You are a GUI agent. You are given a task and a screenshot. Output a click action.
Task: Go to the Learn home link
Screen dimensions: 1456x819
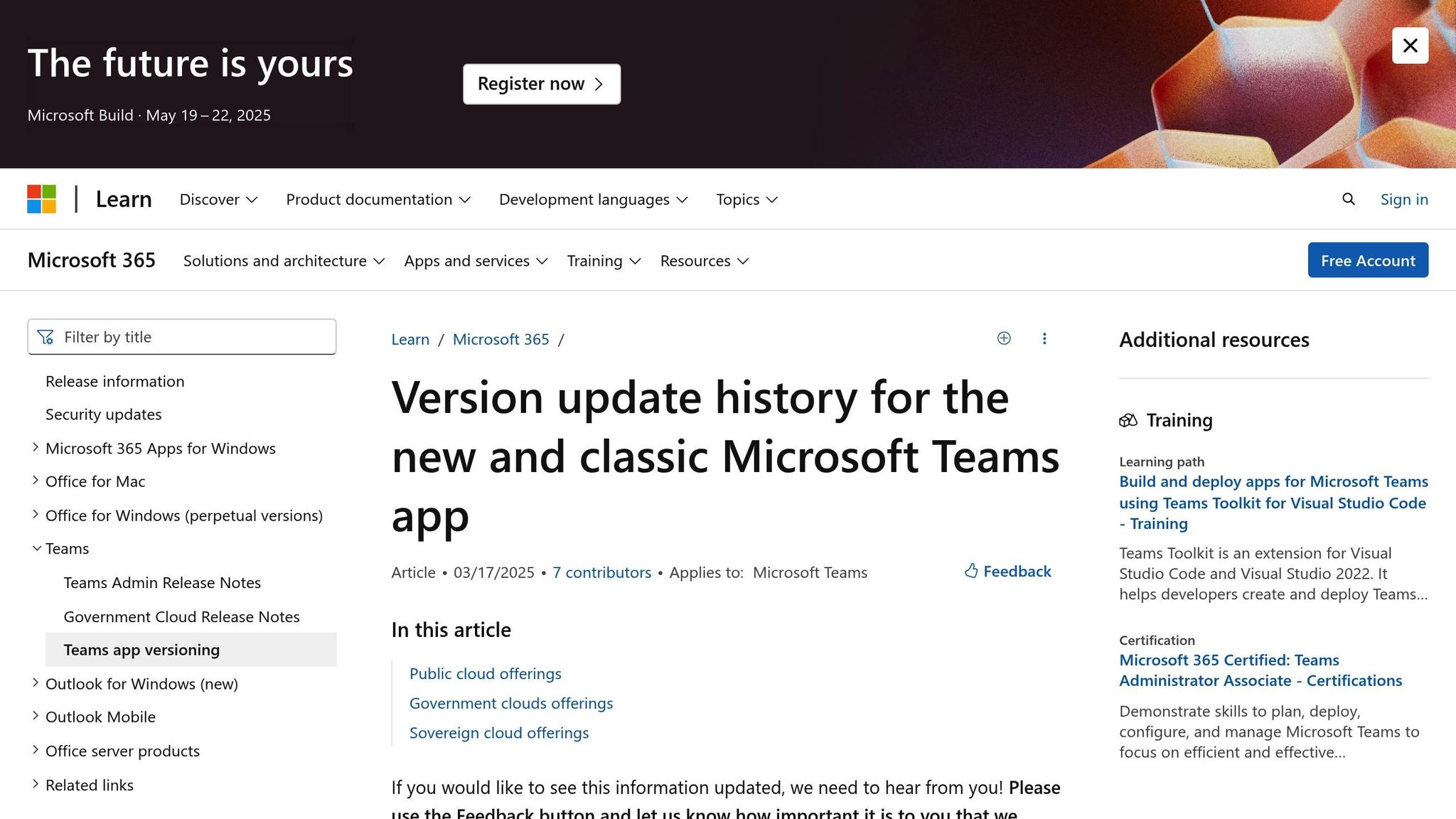pos(124,199)
